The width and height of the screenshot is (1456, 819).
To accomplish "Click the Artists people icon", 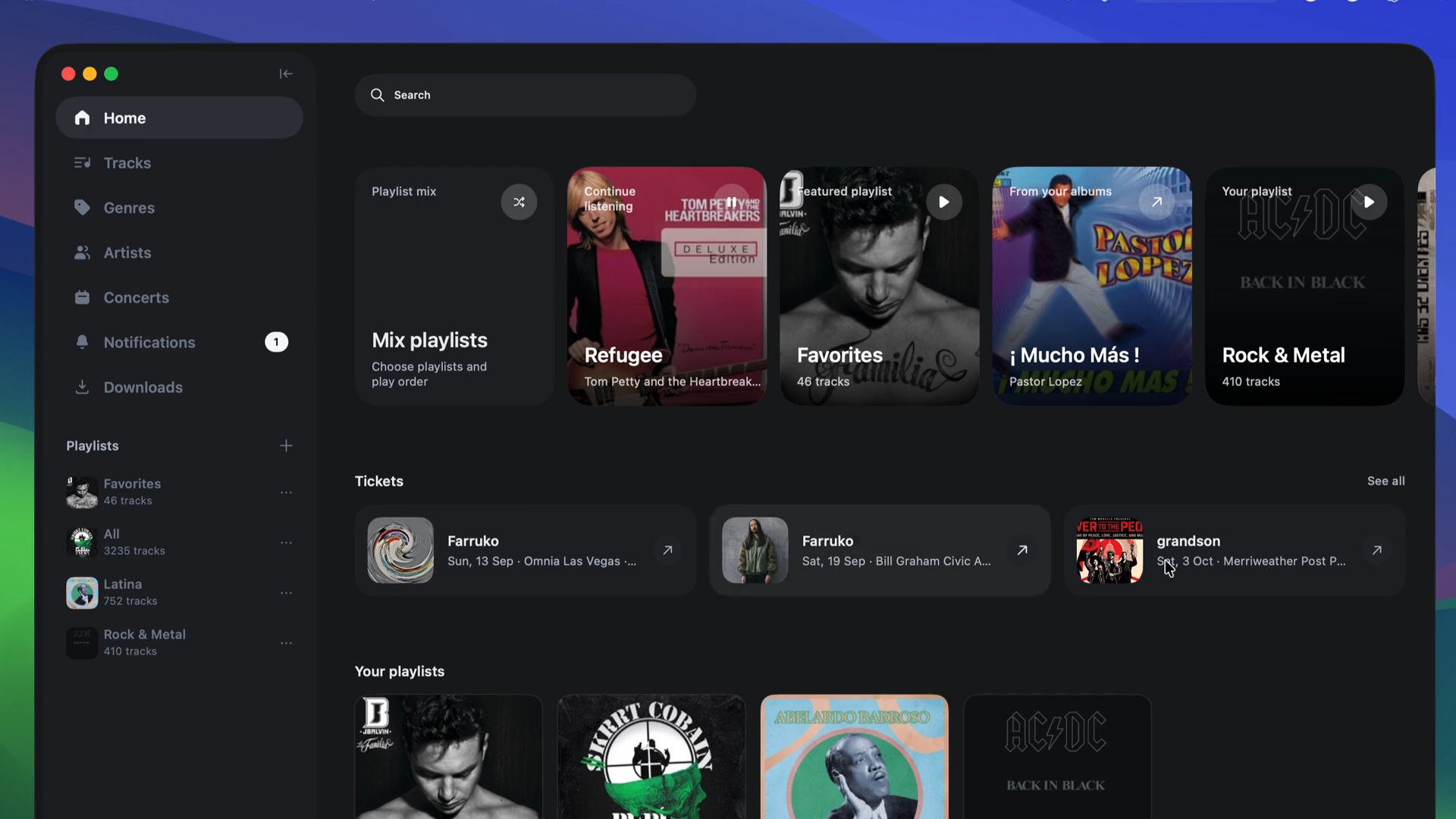I will point(82,253).
